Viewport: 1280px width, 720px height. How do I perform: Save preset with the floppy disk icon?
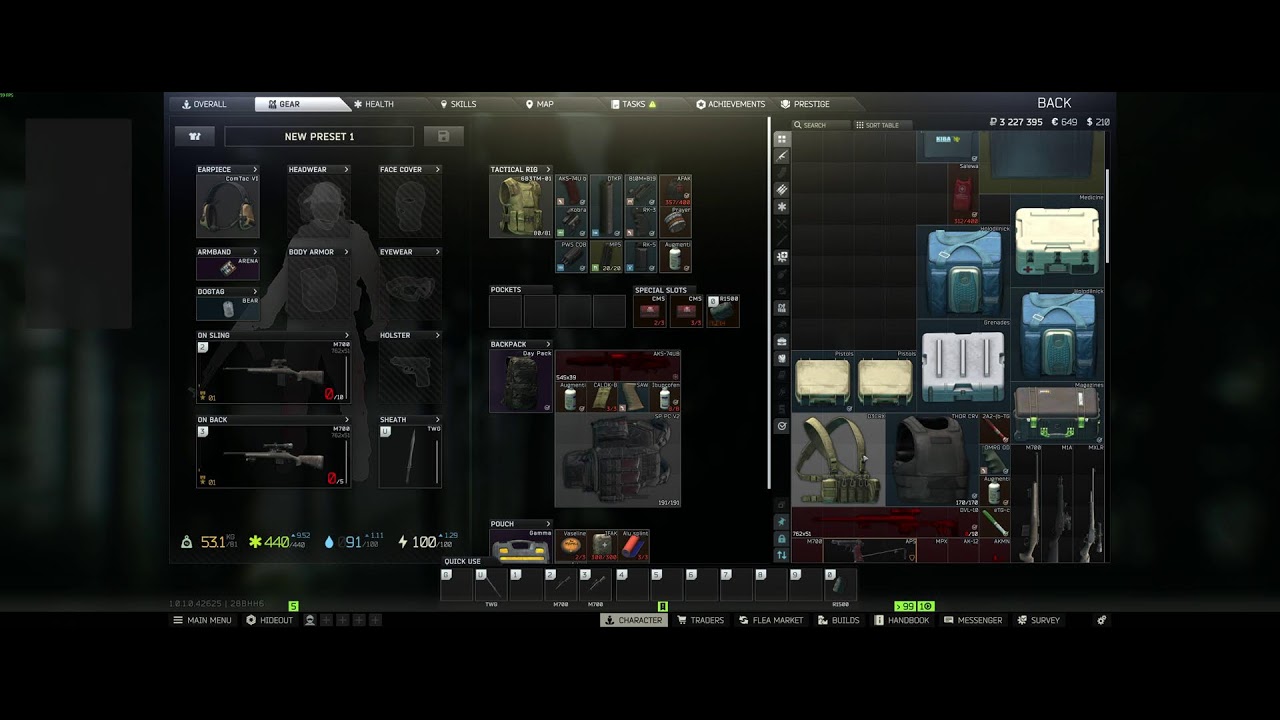pyautogui.click(x=444, y=136)
